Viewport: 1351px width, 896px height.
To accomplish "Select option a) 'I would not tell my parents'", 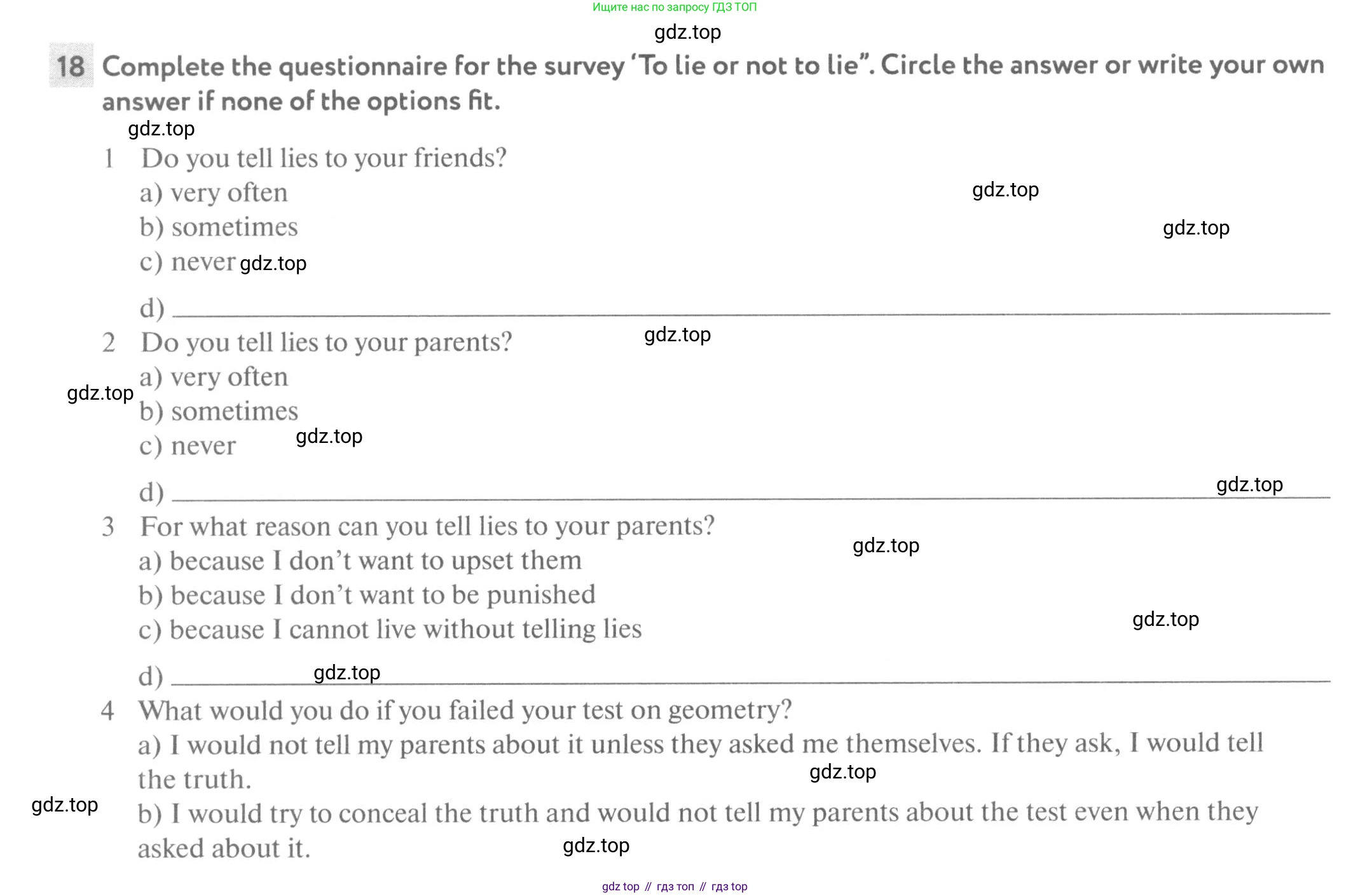I will pos(701,761).
